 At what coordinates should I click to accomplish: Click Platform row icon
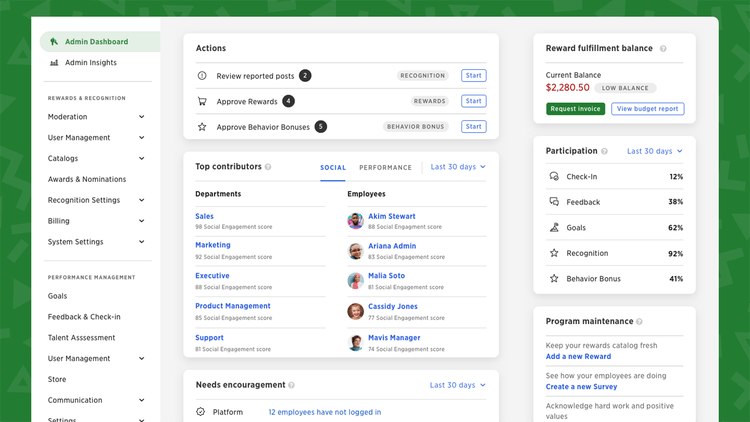click(x=200, y=411)
